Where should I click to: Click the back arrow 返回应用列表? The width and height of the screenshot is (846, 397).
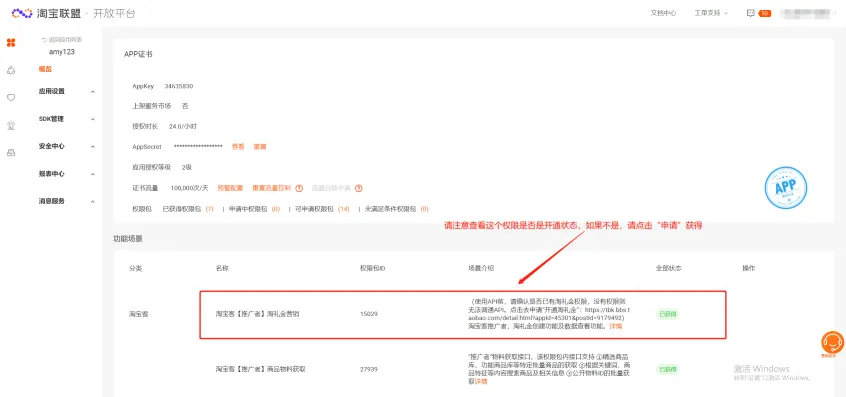(62, 40)
